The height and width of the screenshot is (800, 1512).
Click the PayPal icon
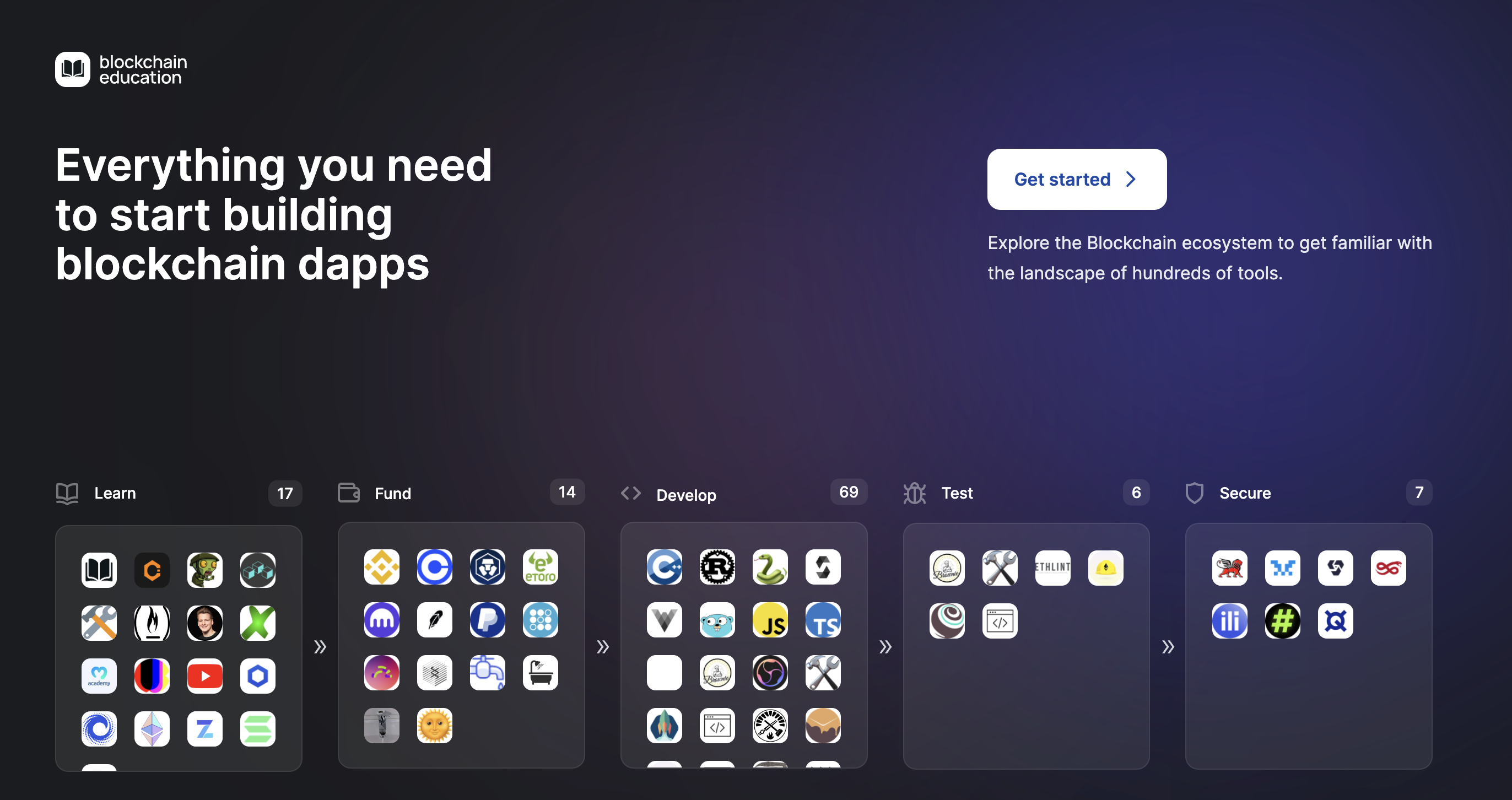coord(487,620)
